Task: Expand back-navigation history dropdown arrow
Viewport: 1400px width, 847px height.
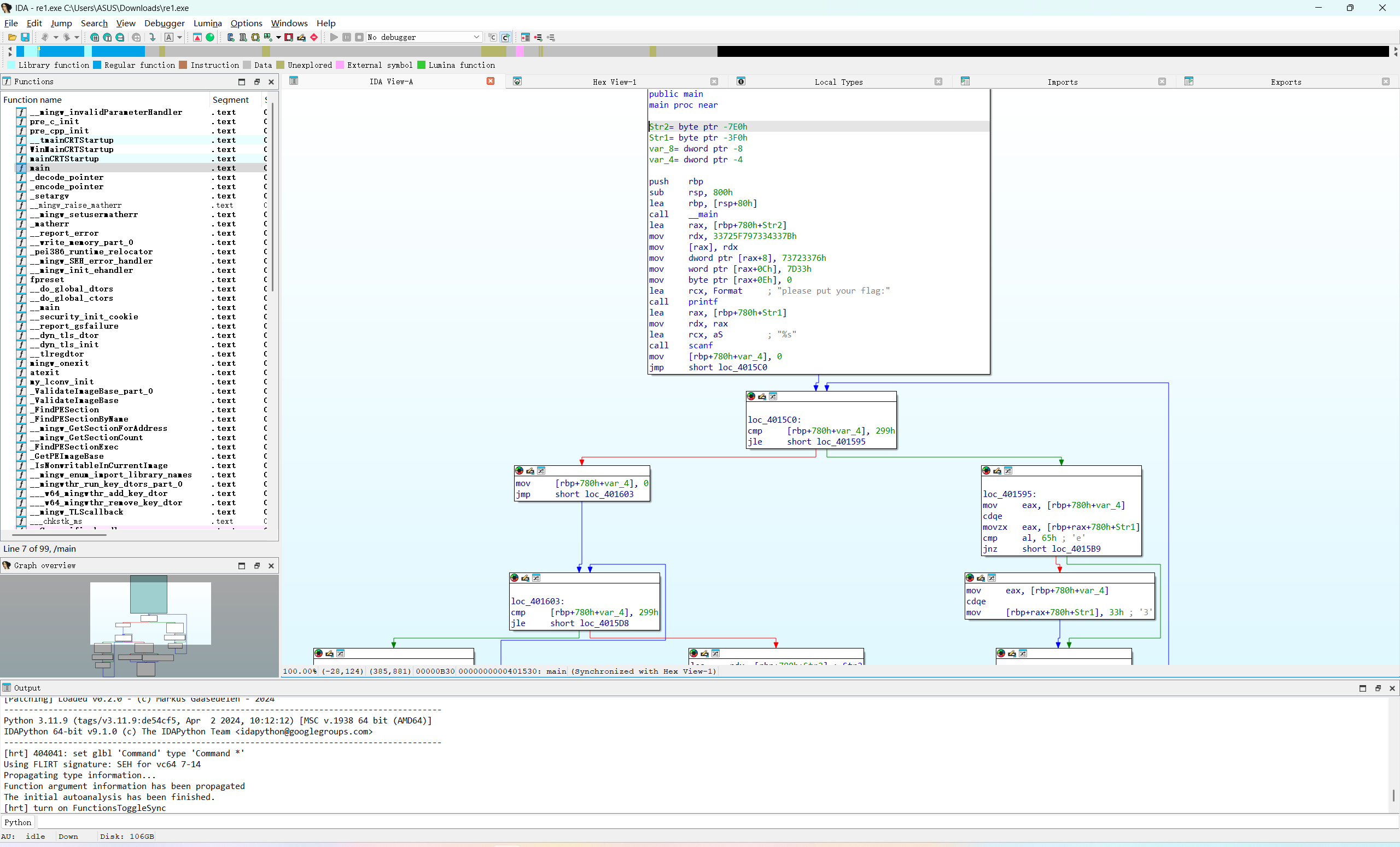Action: (56, 37)
